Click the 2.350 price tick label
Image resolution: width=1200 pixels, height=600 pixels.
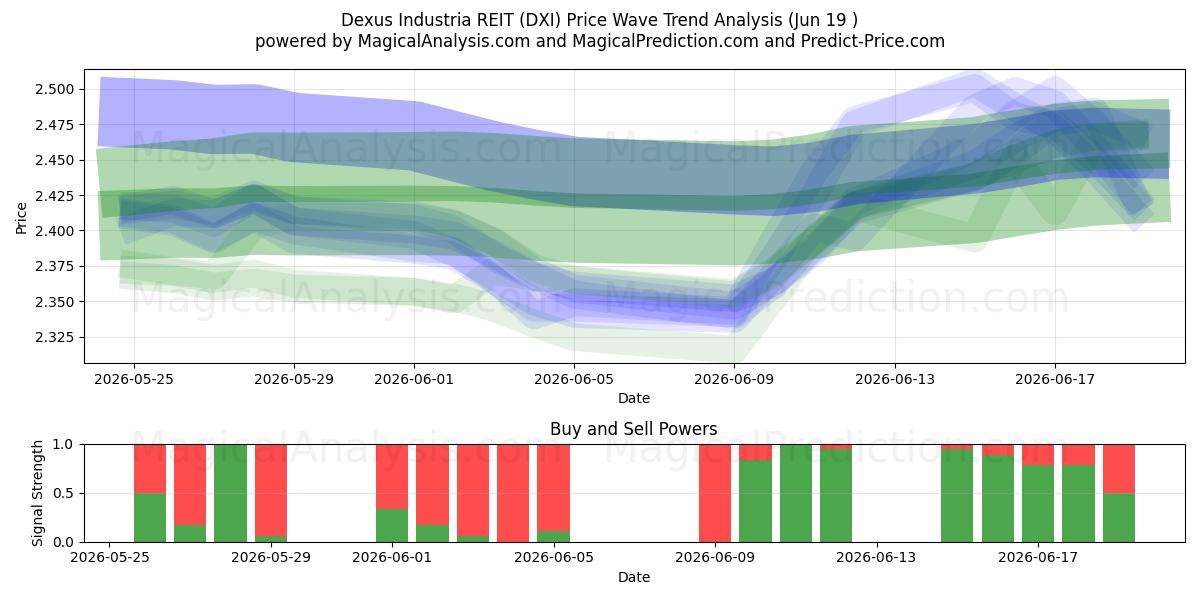(x=56, y=302)
